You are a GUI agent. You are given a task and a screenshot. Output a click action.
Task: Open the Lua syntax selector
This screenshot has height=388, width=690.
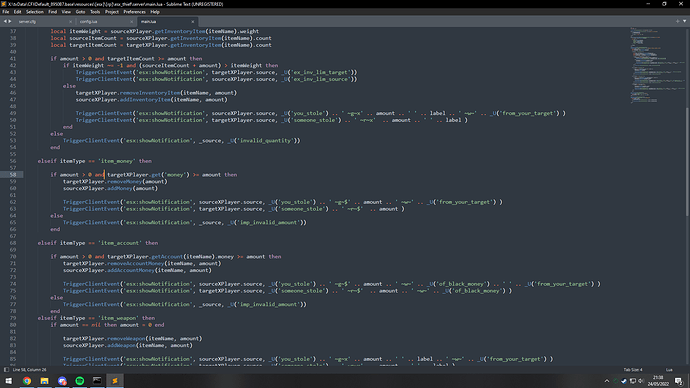[669, 370]
